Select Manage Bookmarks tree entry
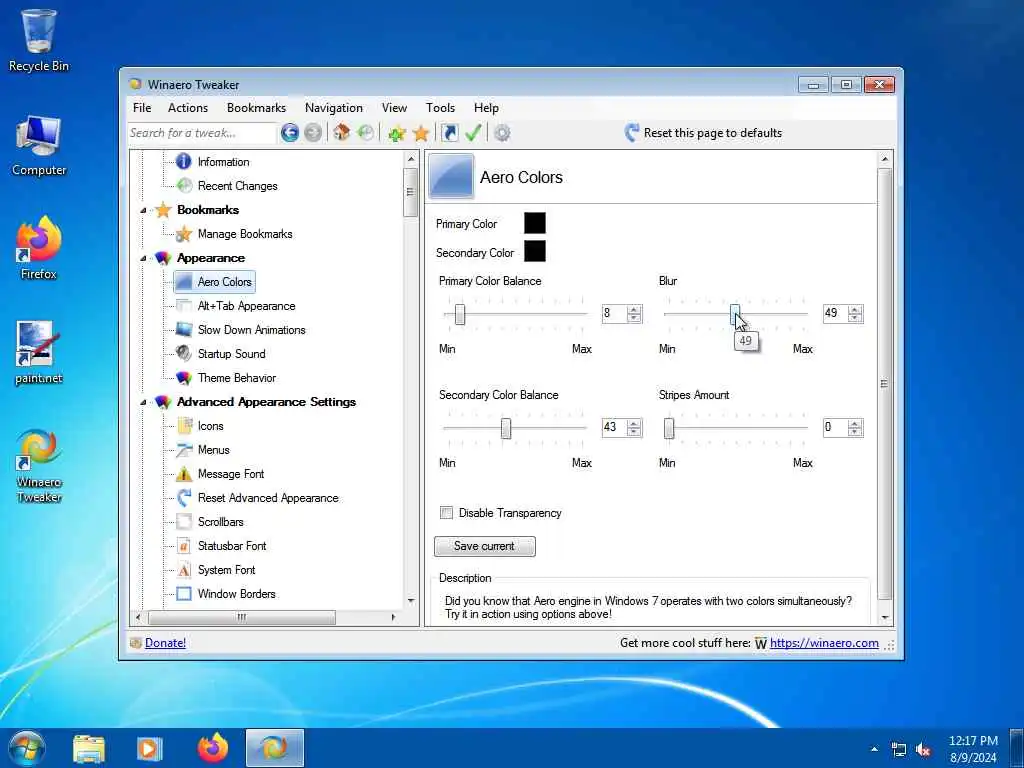 pos(245,234)
